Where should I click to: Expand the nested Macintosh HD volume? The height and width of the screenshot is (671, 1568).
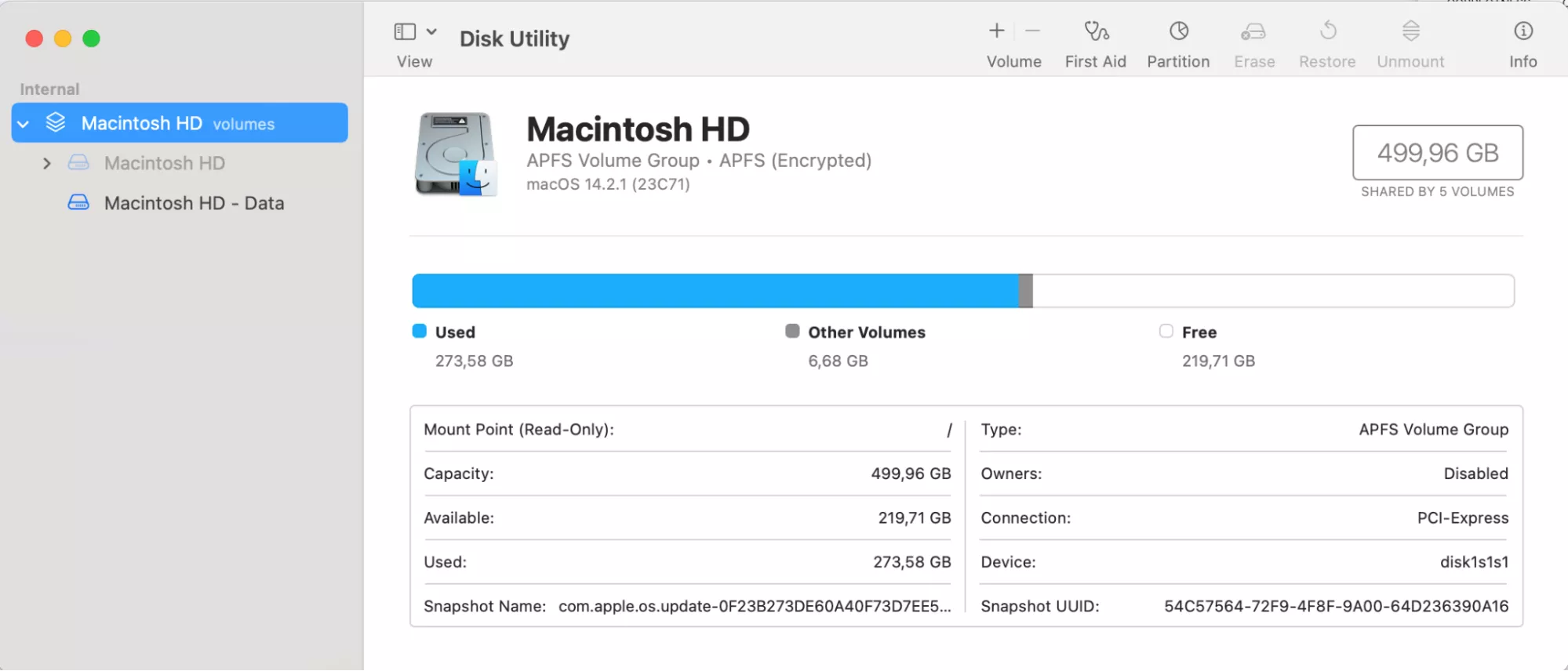click(47, 163)
